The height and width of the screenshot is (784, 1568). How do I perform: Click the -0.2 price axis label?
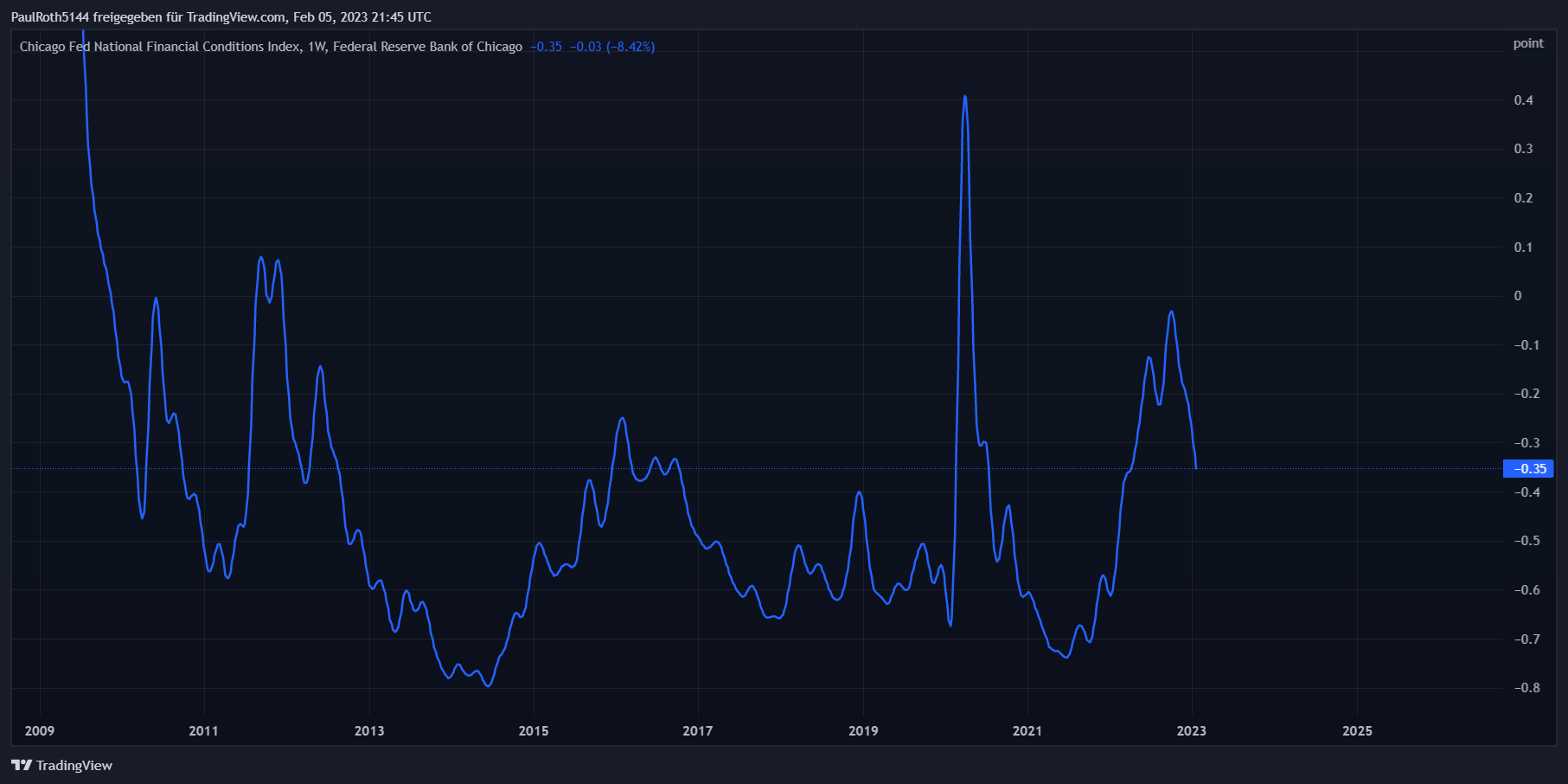coord(1526,394)
